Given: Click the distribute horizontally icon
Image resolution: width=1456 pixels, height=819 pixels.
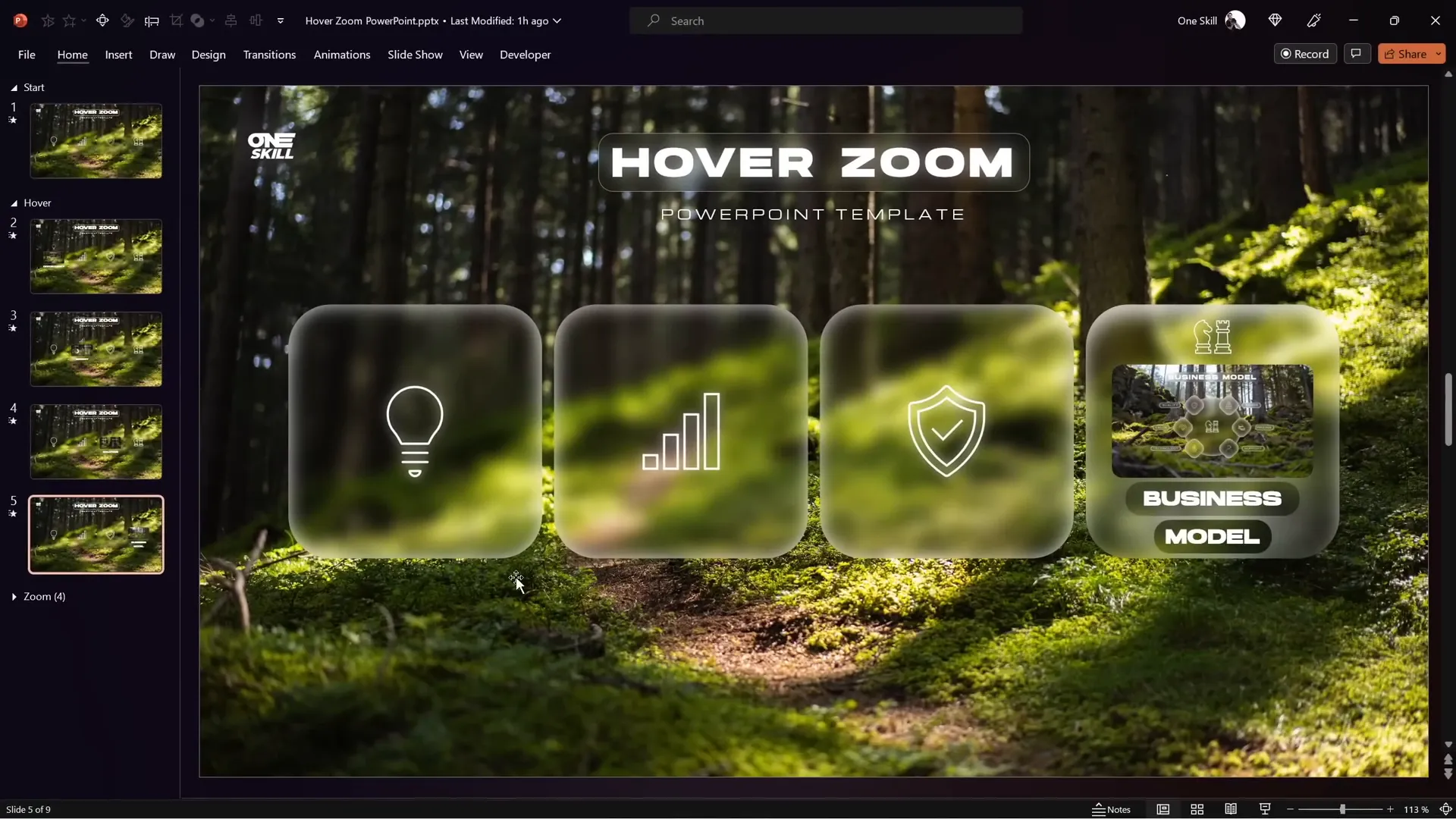Looking at the screenshot, I should (256, 20).
